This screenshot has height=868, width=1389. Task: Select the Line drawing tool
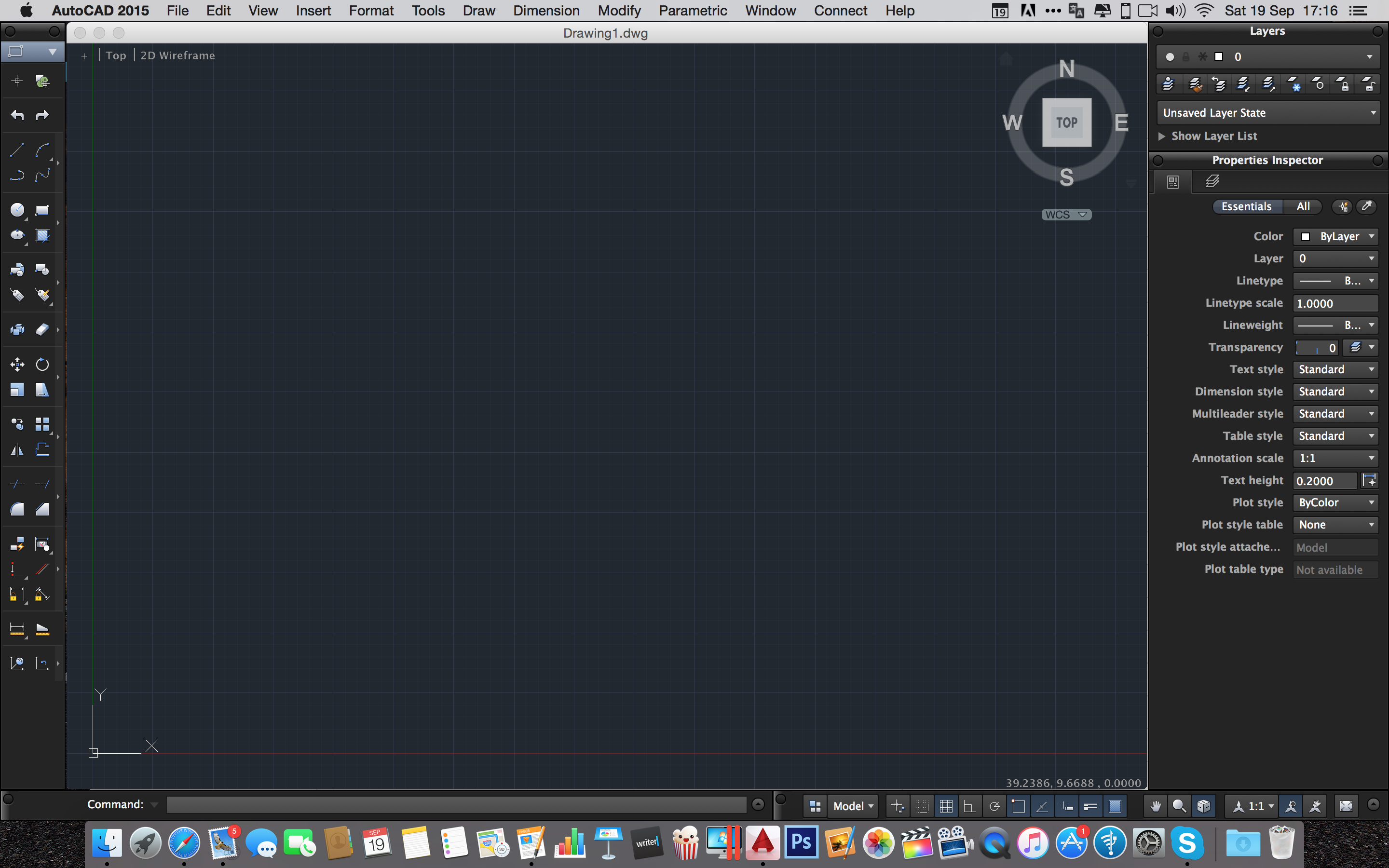pos(17,151)
